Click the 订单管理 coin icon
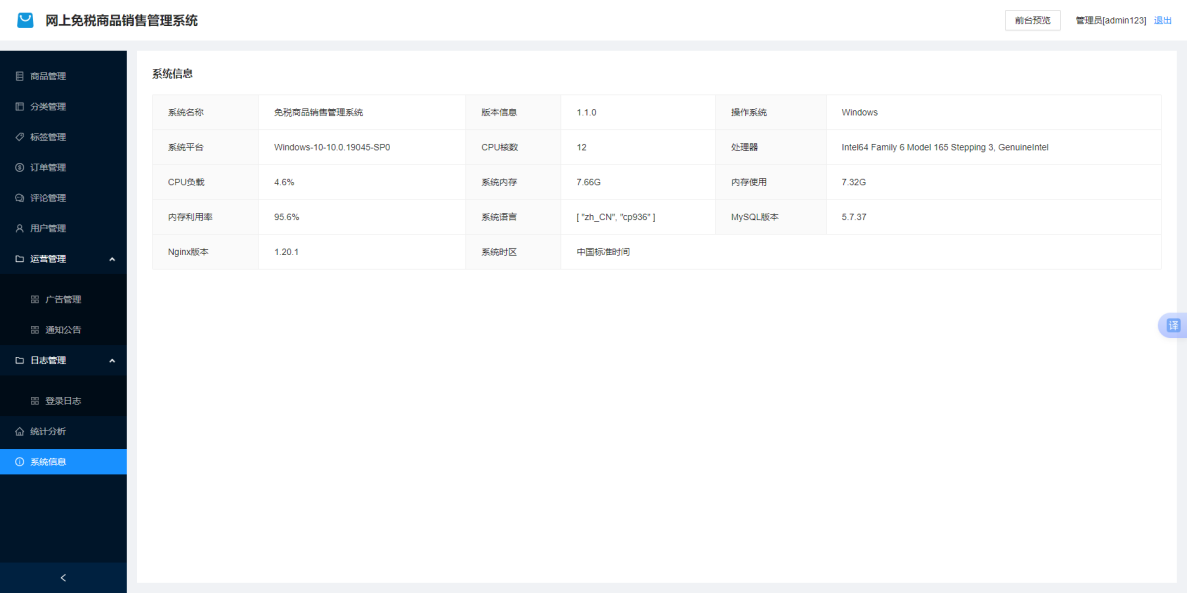Image resolution: width=1187 pixels, height=593 pixels. coord(20,167)
